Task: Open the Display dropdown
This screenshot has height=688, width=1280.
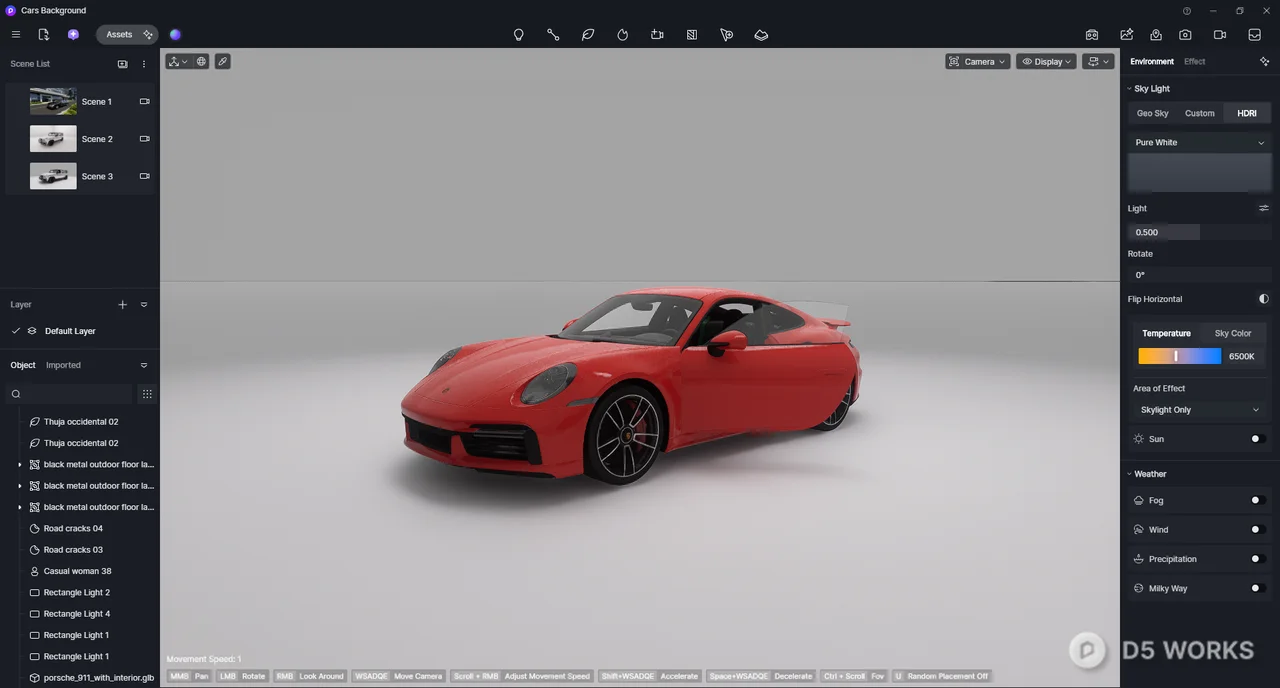Action: click(1046, 61)
